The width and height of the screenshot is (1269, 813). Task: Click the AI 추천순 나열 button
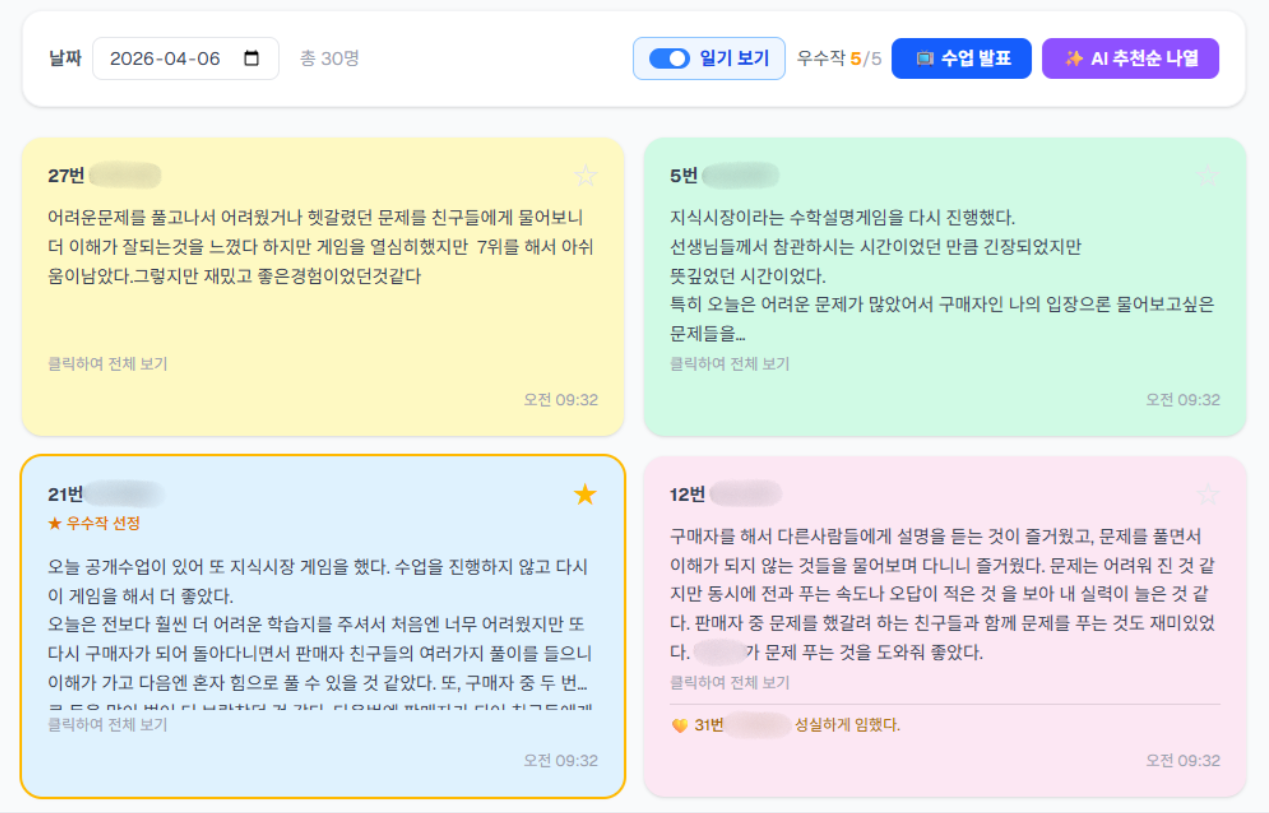pos(1130,58)
